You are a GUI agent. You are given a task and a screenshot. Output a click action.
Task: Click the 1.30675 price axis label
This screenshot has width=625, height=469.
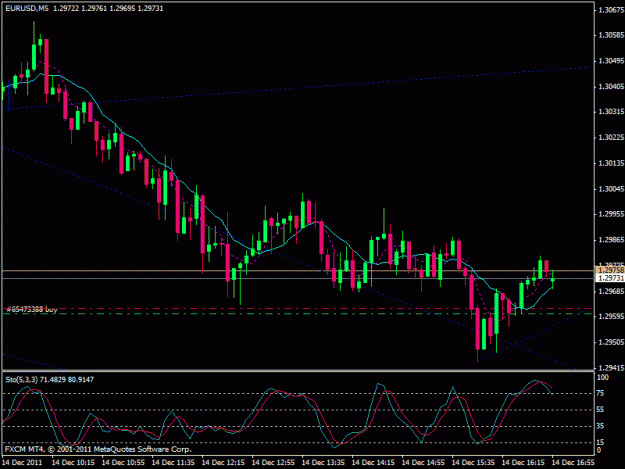[611, 10]
